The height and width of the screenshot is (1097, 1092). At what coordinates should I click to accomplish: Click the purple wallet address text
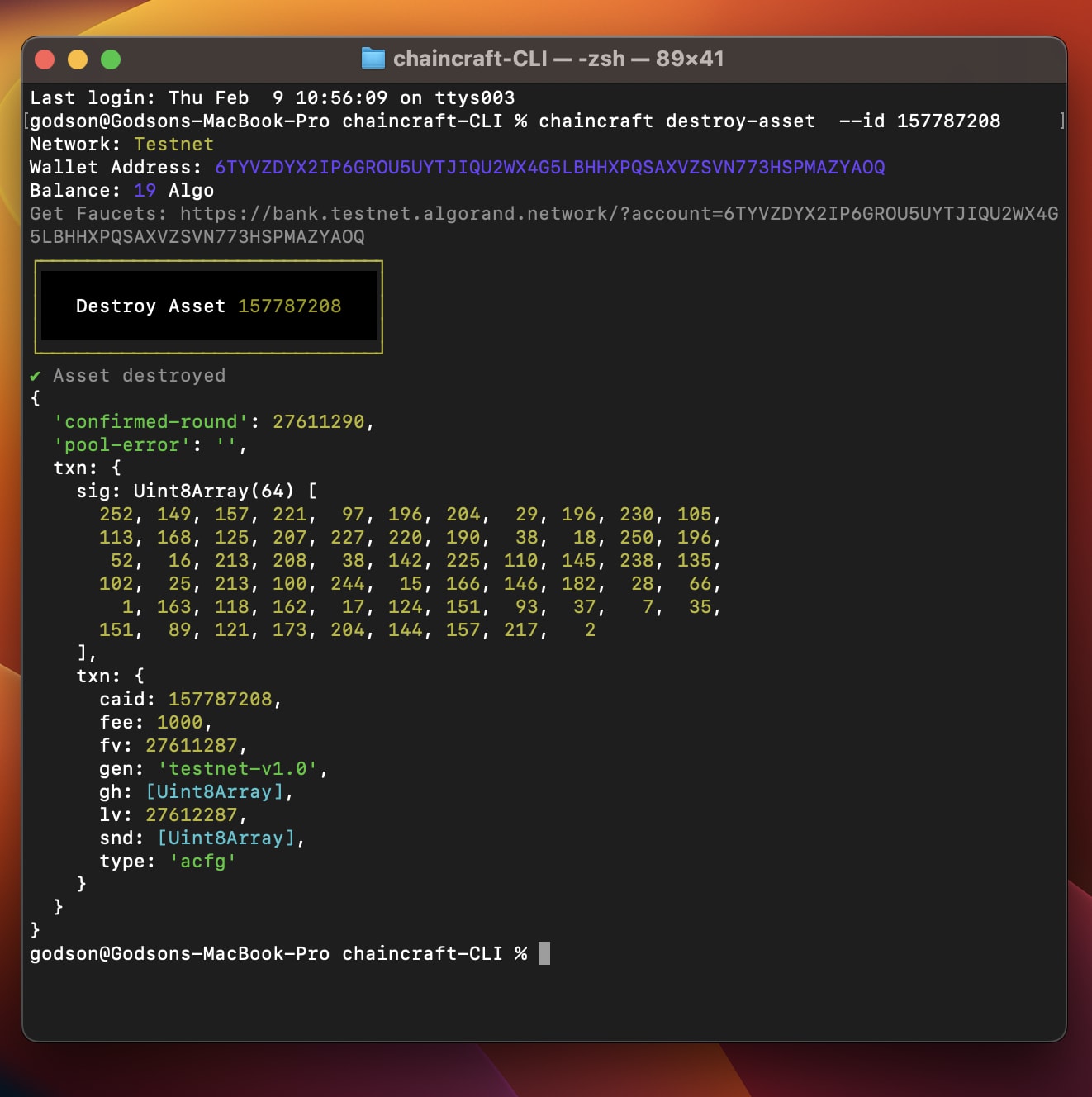tap(550, 167)
